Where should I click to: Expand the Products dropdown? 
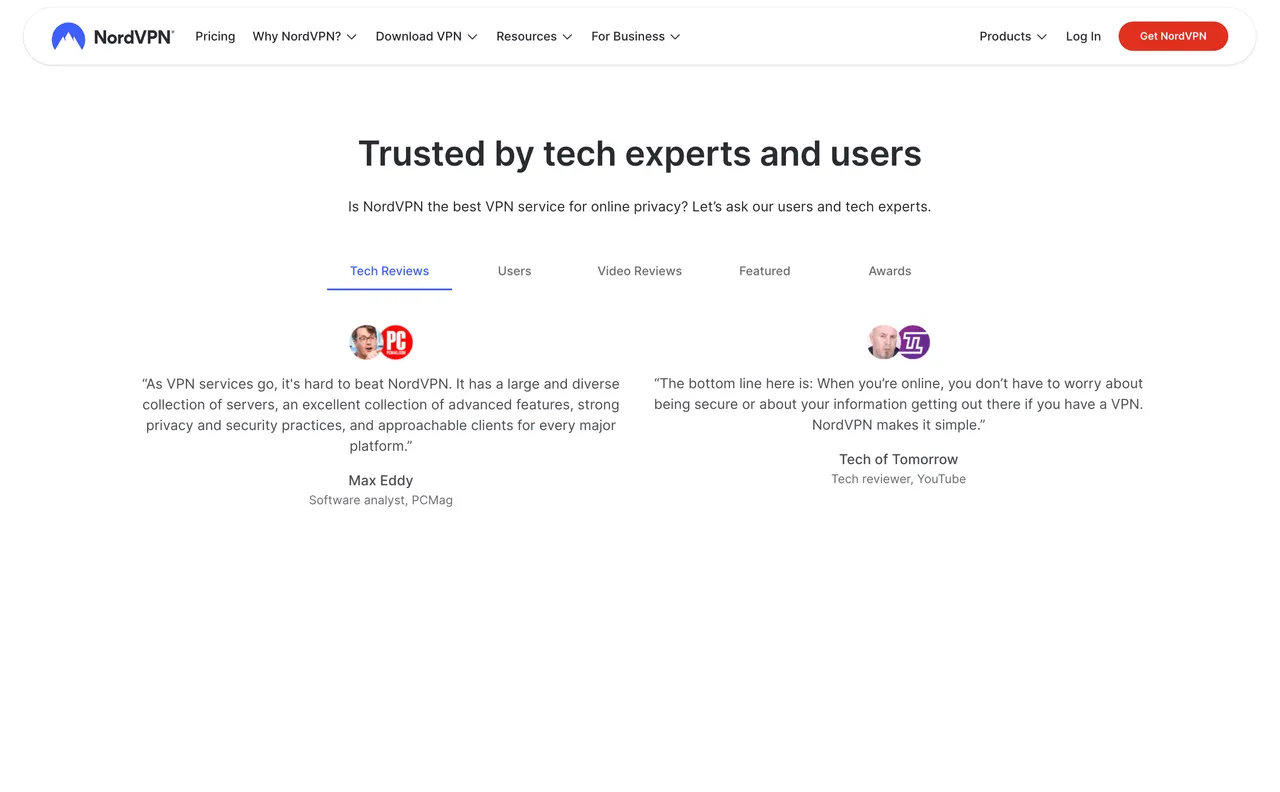1013,37
